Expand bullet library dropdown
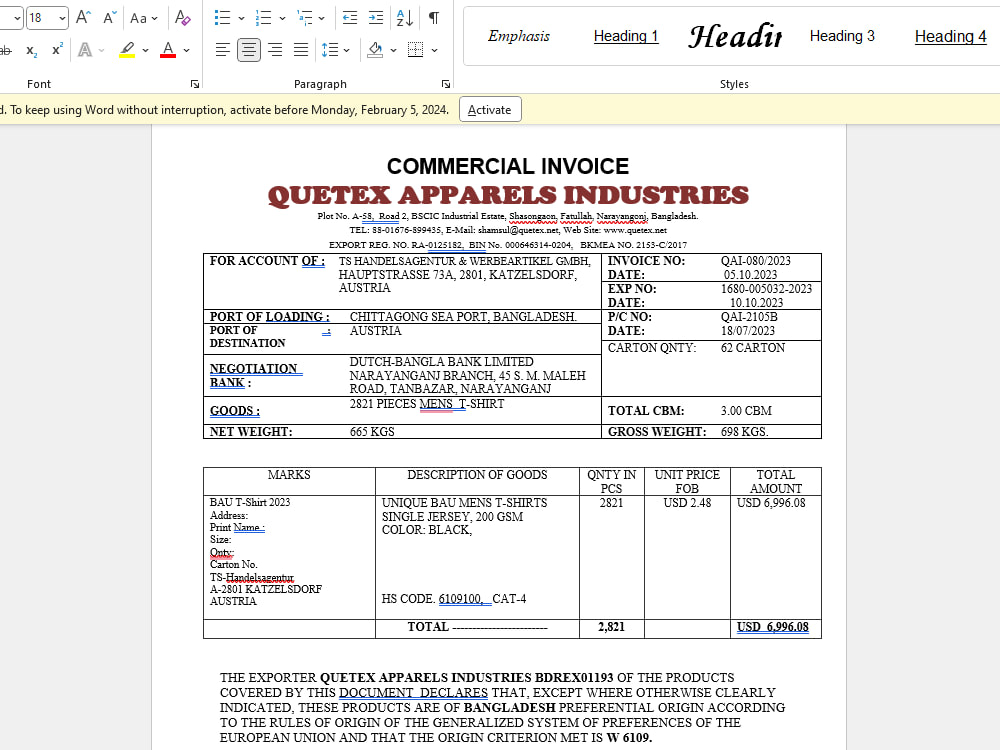This screenshot has height=750, width=1000. point(241,18)
